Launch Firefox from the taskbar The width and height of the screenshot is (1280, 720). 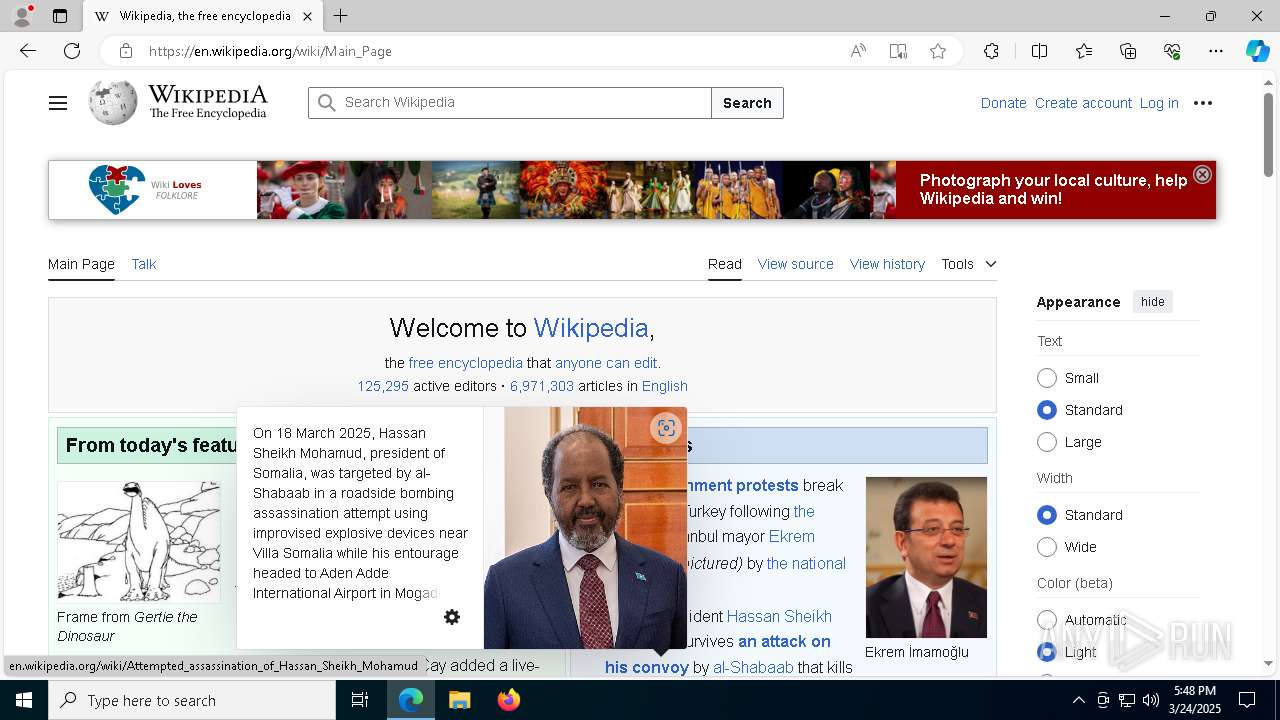point(508,700)
